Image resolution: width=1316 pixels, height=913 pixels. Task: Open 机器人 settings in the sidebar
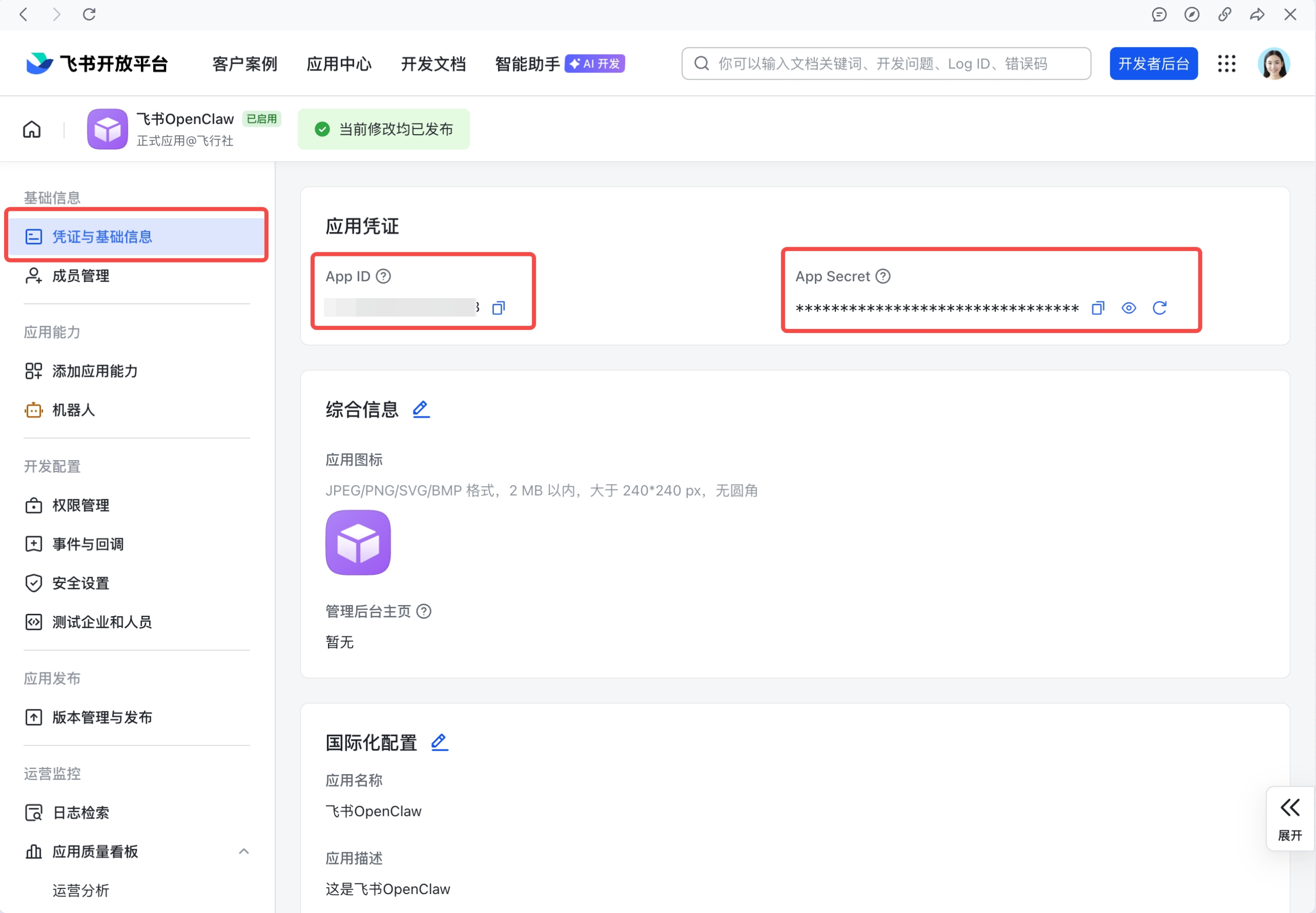[73, 410]
